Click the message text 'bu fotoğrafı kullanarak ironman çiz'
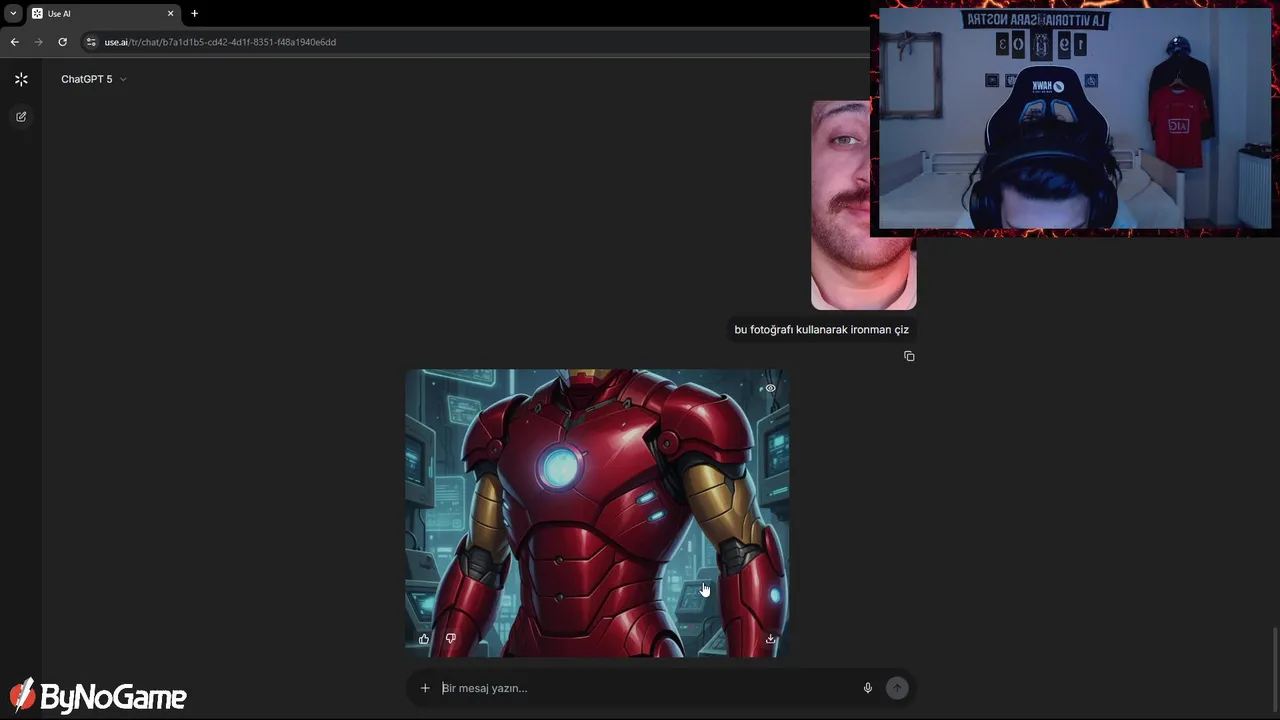This screenshot has height=720, width=1280. click(821, 329)
